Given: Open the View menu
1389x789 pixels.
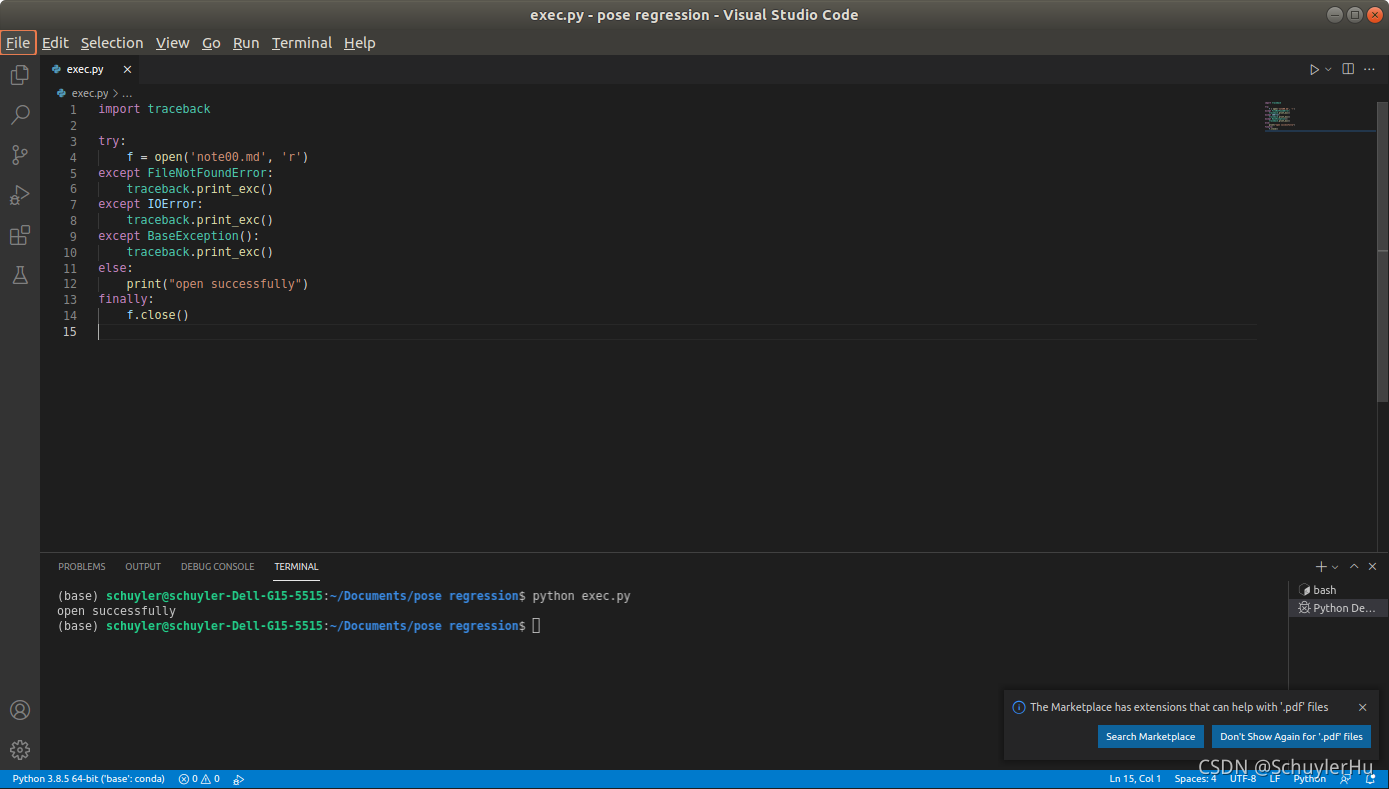Looking at the screenshot, I should (x=173, y=43).
